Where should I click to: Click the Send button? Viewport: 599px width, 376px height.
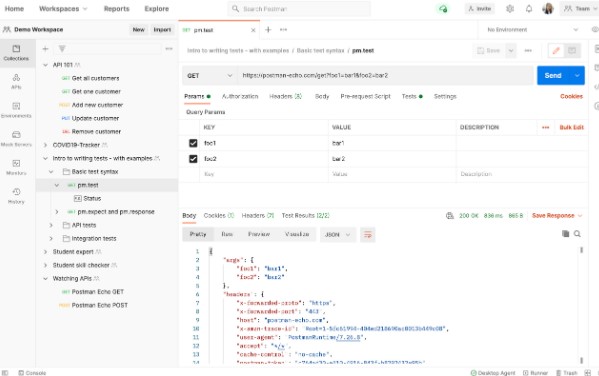(x=553, y=76)
